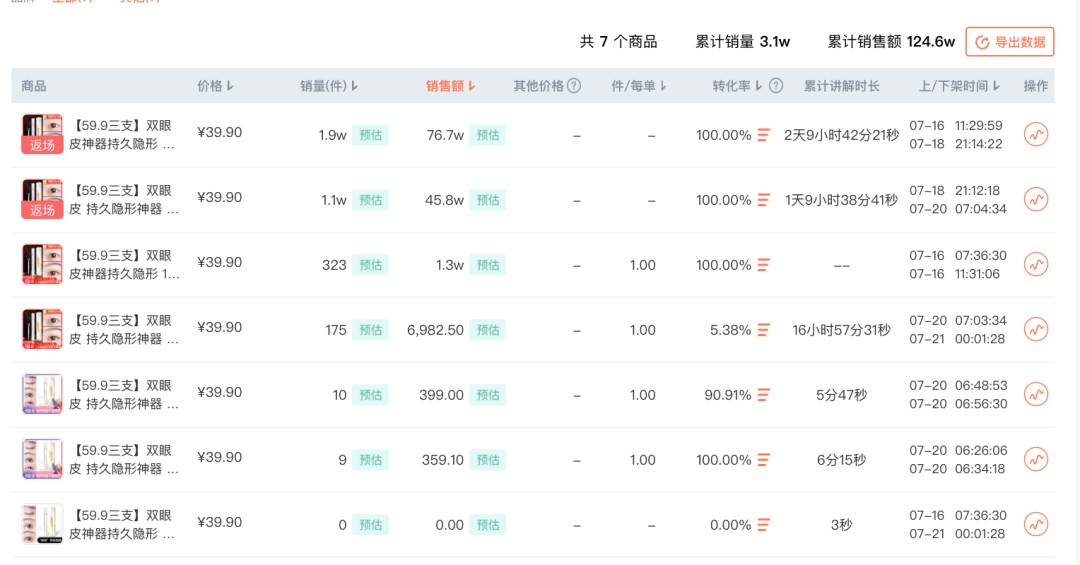
Task: Click 预估 tag next to 1.9w sales
Action: (x=371, y=135)
